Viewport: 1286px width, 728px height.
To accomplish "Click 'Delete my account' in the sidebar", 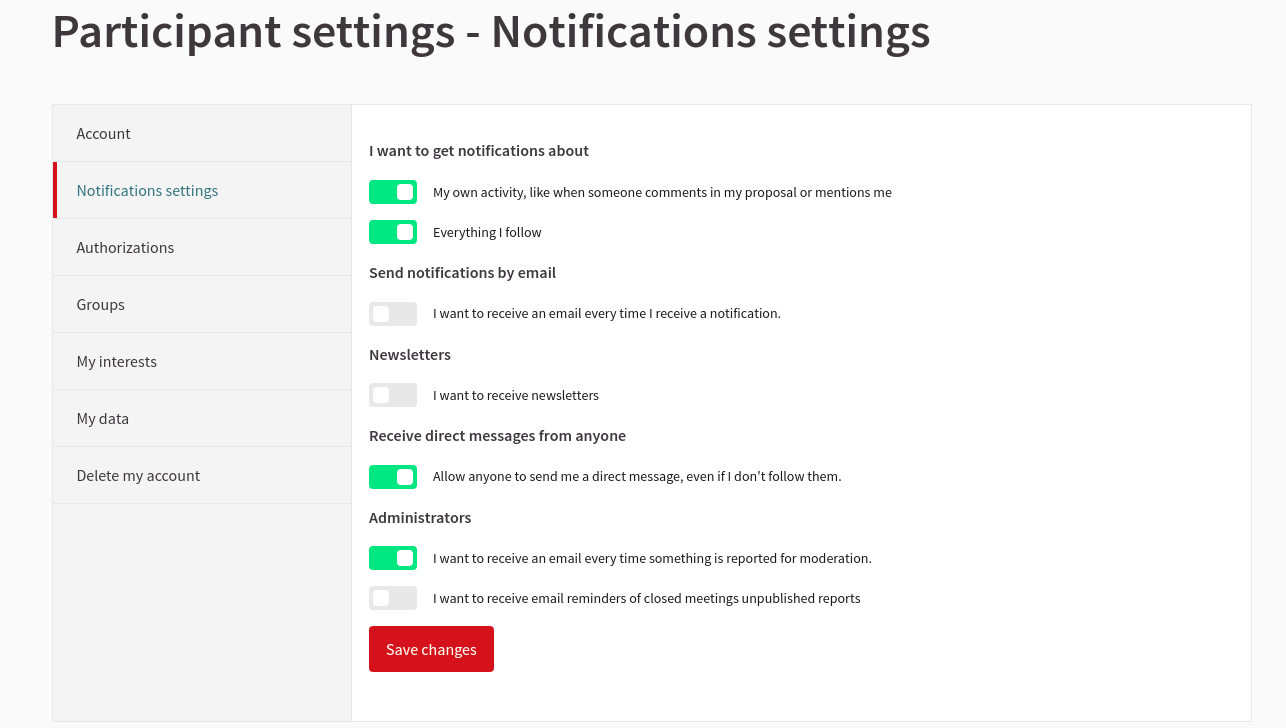I will pyautogui.click(x=138, y=476).
